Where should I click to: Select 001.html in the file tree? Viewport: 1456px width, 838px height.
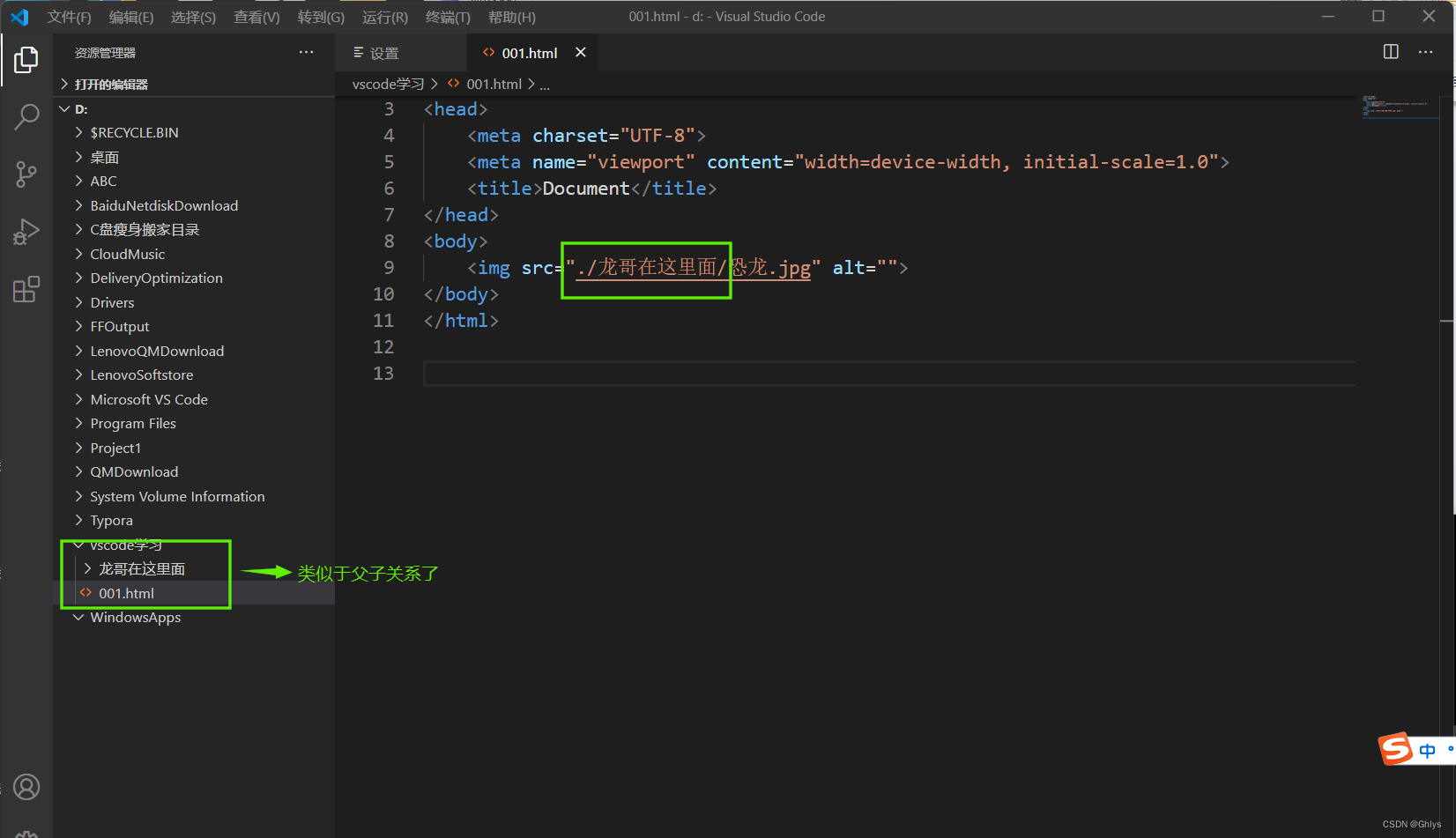(194, 593)
